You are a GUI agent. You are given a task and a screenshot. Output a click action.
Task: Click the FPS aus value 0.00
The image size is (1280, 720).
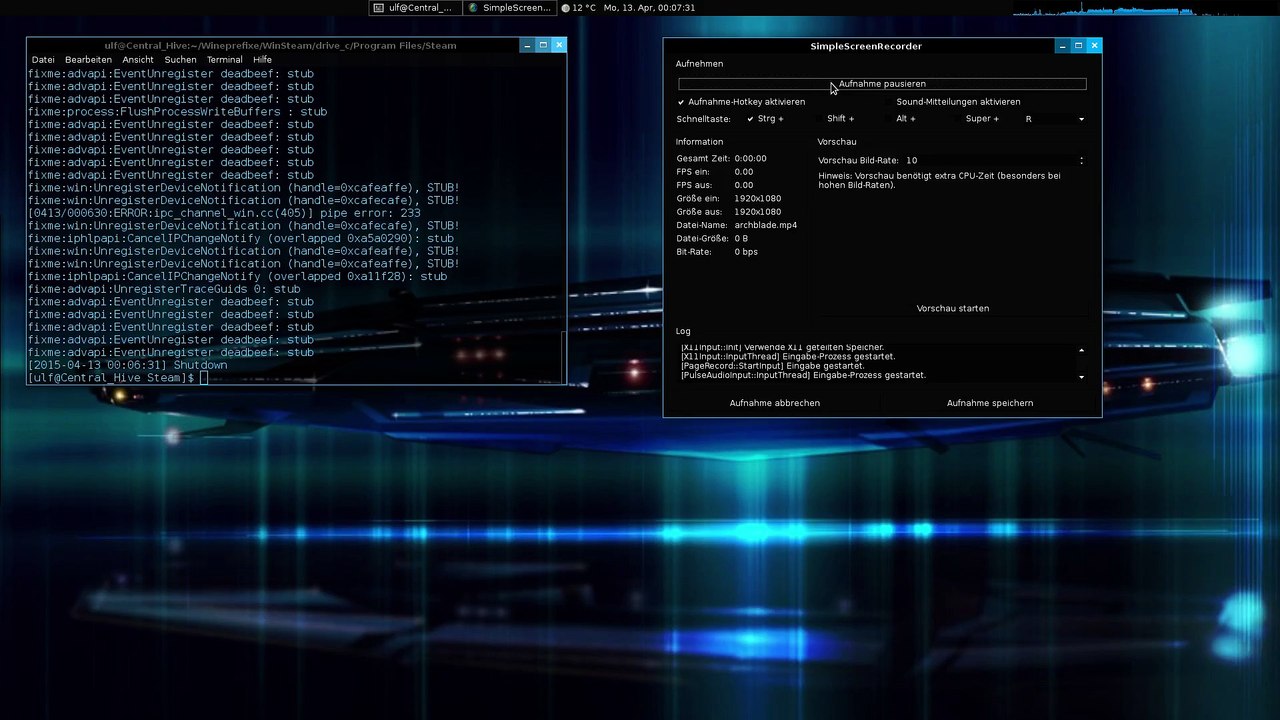tap(744, 185)
